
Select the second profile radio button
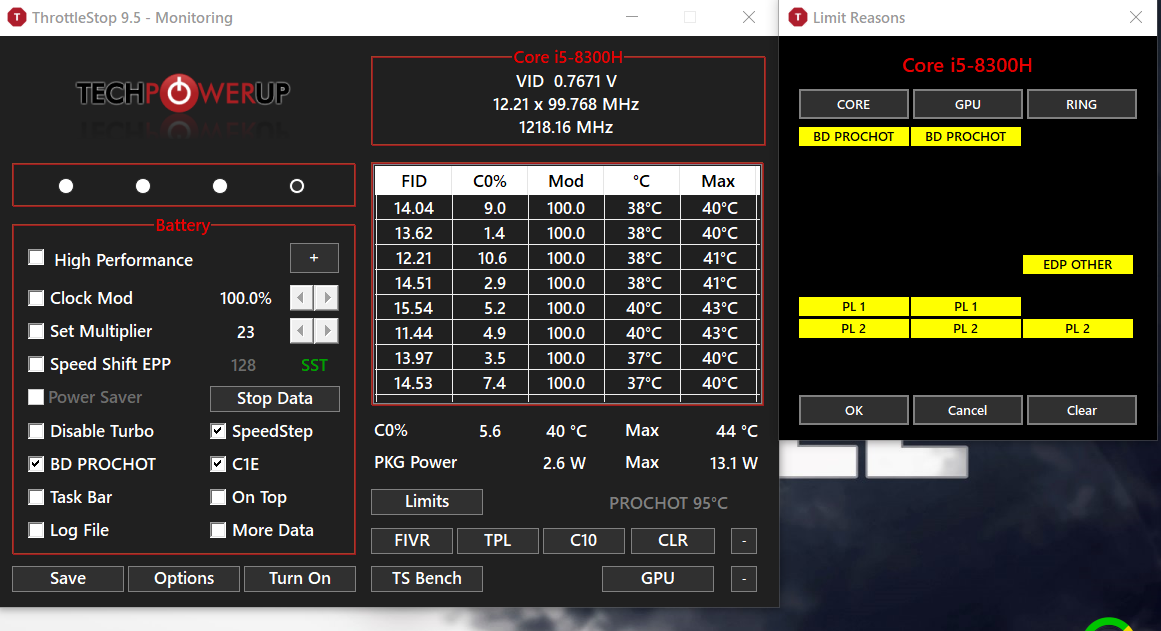[x=143, y=186]
